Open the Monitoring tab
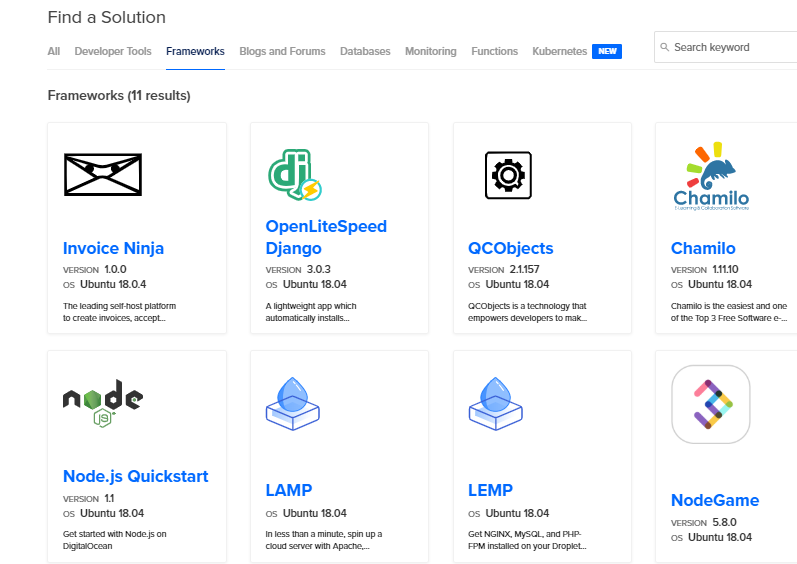This screenshot has width=797, height=564. pyautogui.click(x=431, y=51)
